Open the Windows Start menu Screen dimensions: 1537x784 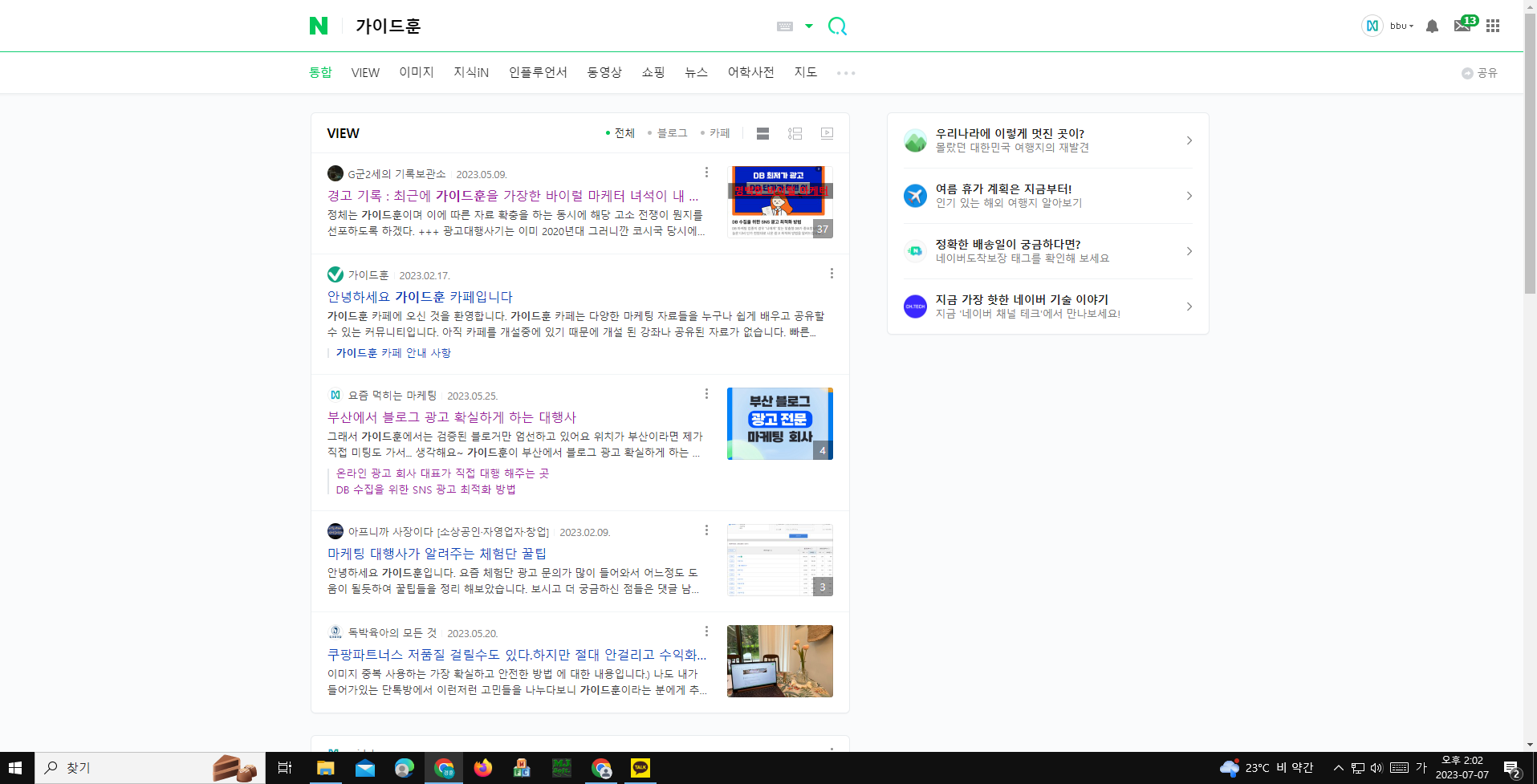coord(16,768)
